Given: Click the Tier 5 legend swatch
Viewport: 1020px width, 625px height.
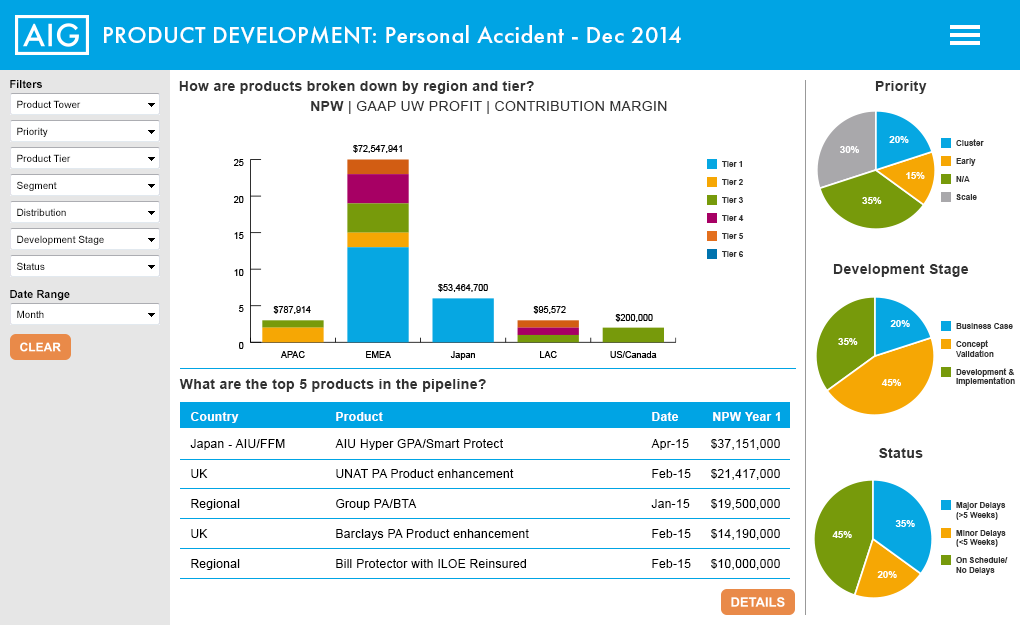Looking at the screenshot, I should point(712,236).
